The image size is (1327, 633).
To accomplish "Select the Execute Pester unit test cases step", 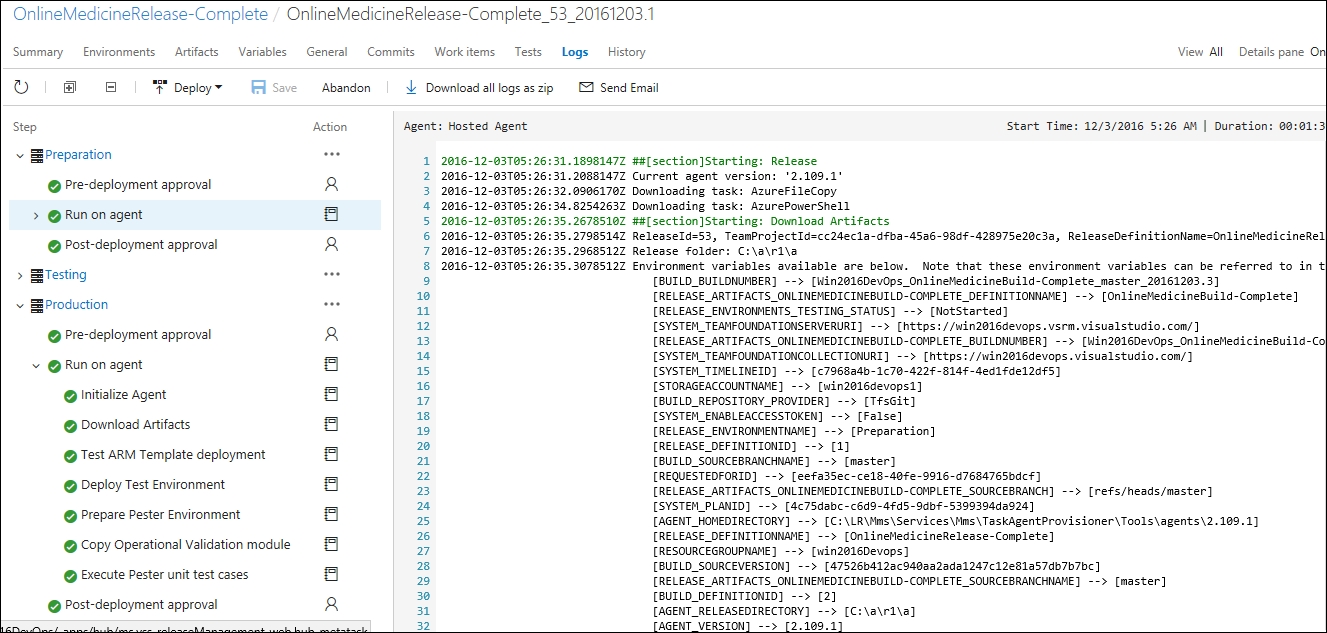I will coord(165,575).
